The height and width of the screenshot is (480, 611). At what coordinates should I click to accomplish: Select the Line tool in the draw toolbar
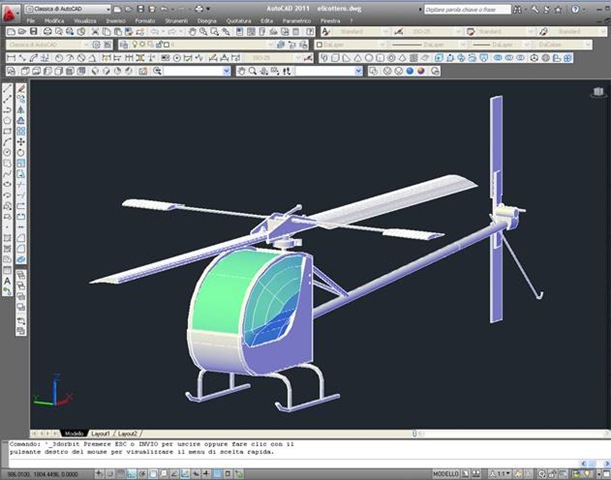tap(8, 88)
